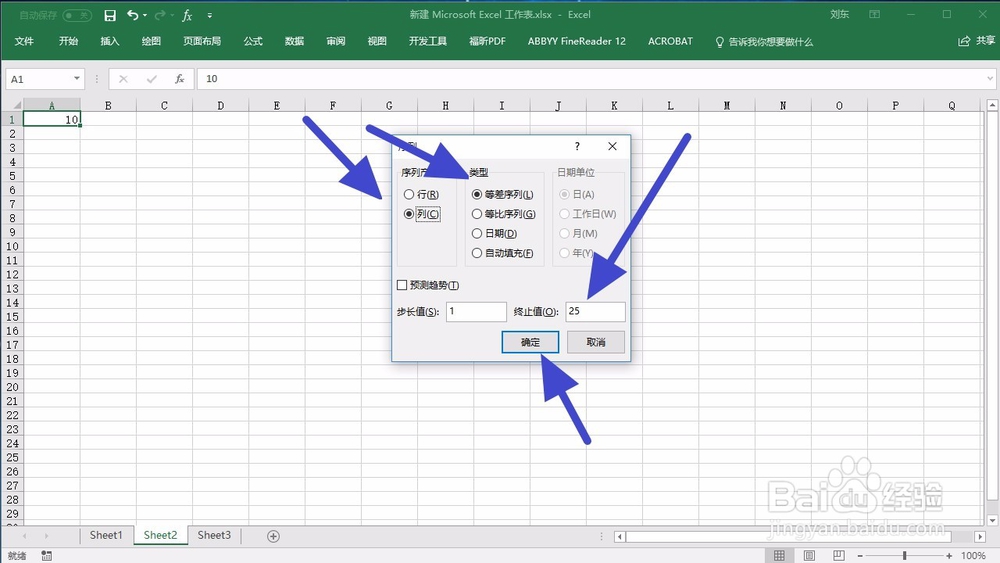Viewport: 1000px width, 563px height.
Task: Click the vertical scrollbar down arrow
Action: tap(992, 521)
